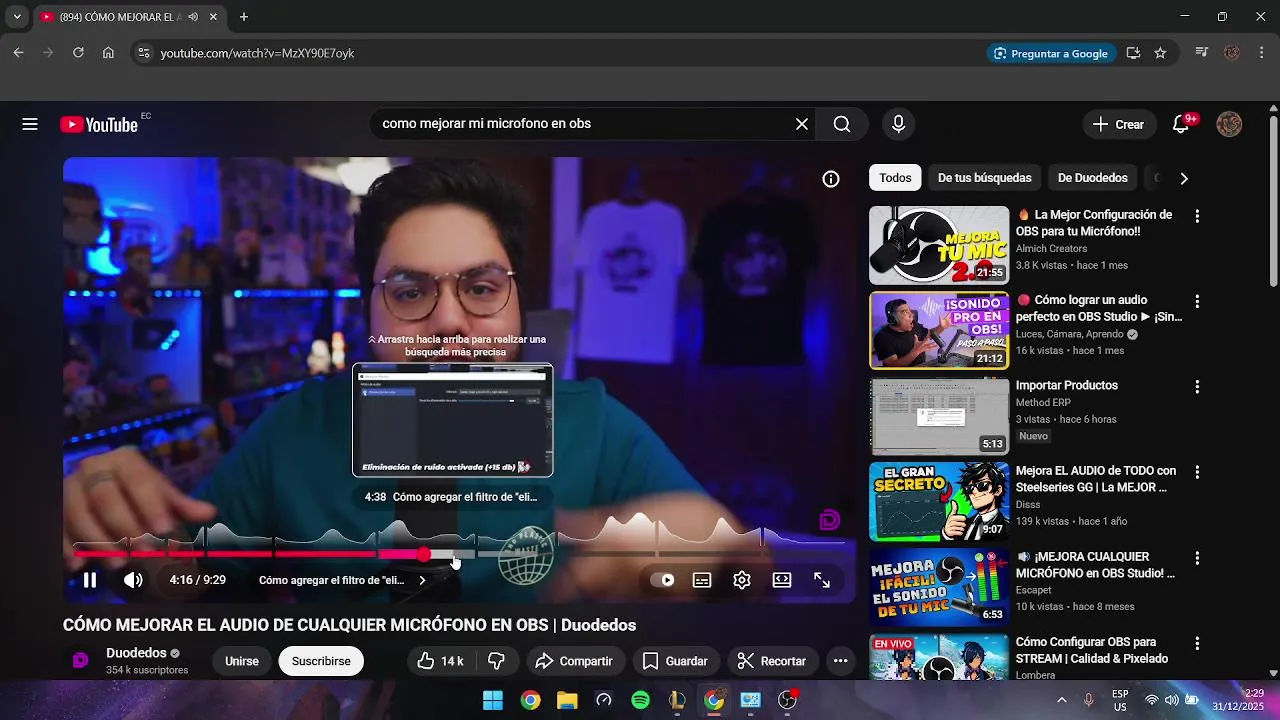Open the account avatar menu
Viewport: 1280px width, 720px height.
pos(1229,124)
